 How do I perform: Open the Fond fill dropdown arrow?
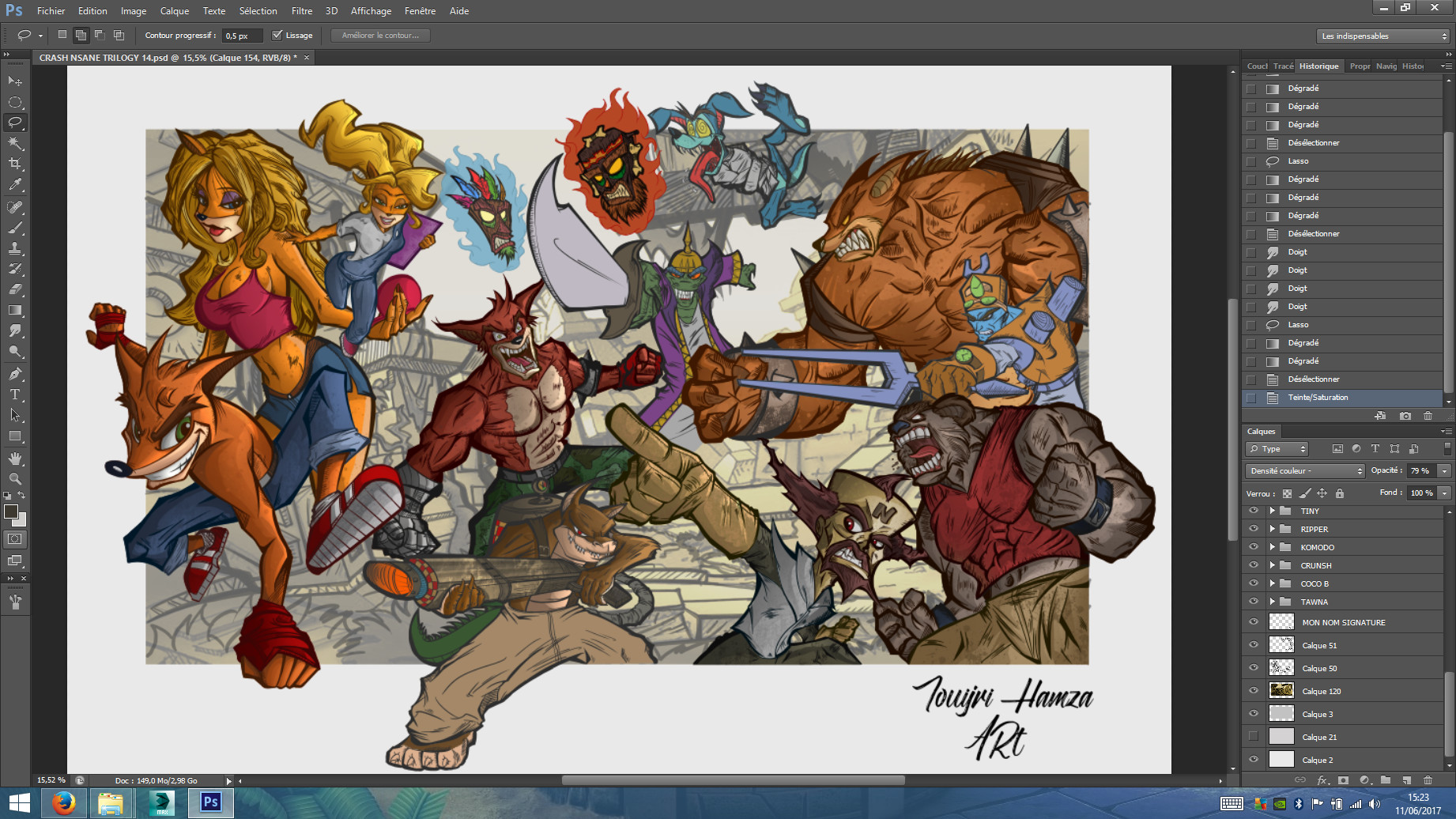1444,493
